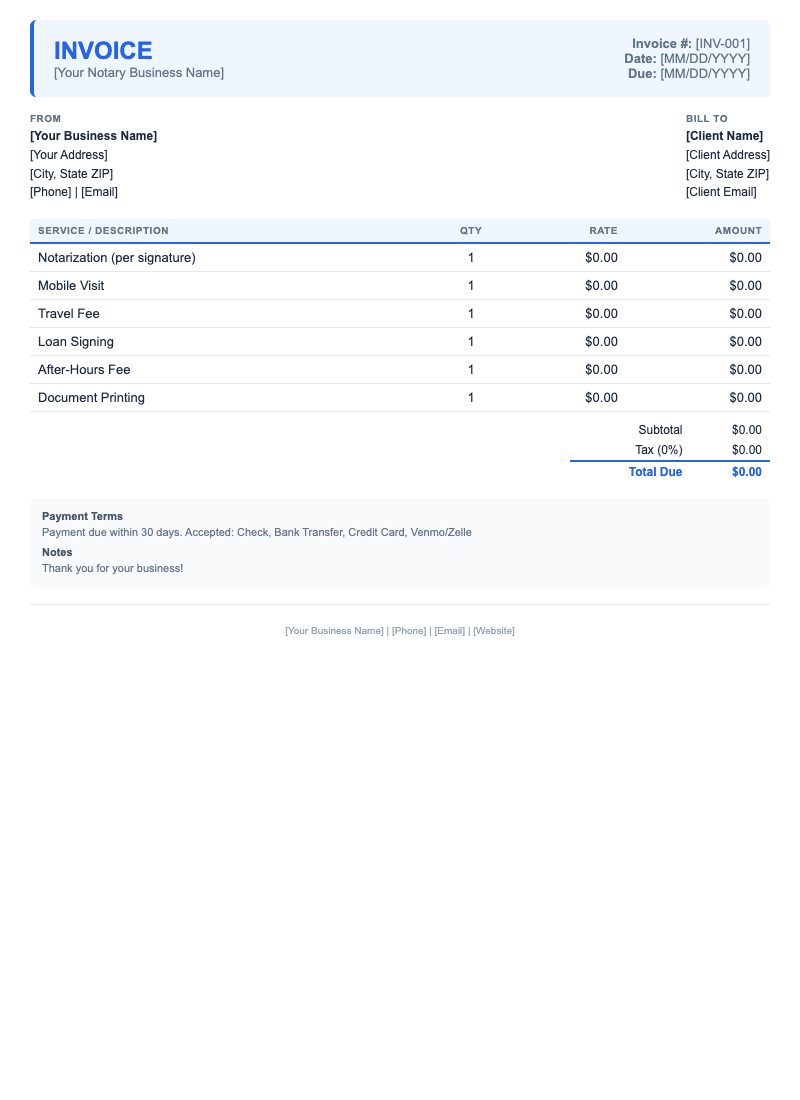Click the AMOUNT column header
Image resolution: width=800 pixels, height=1100 pixels.
pyautogui.click(x=738, y=231)
